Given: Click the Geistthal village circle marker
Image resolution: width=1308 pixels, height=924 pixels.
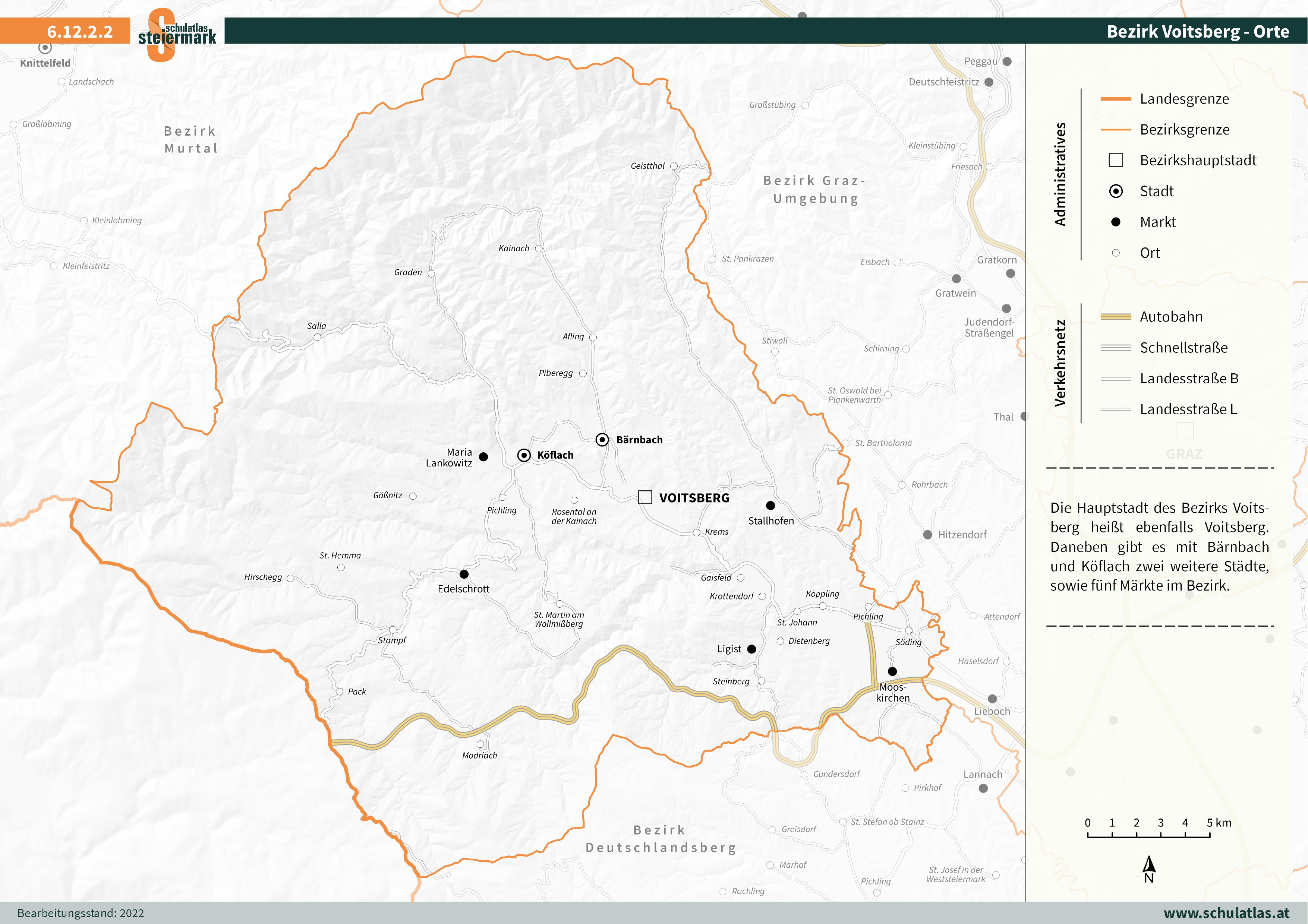Looking at the screenshot, I should [x=674, y=166].
